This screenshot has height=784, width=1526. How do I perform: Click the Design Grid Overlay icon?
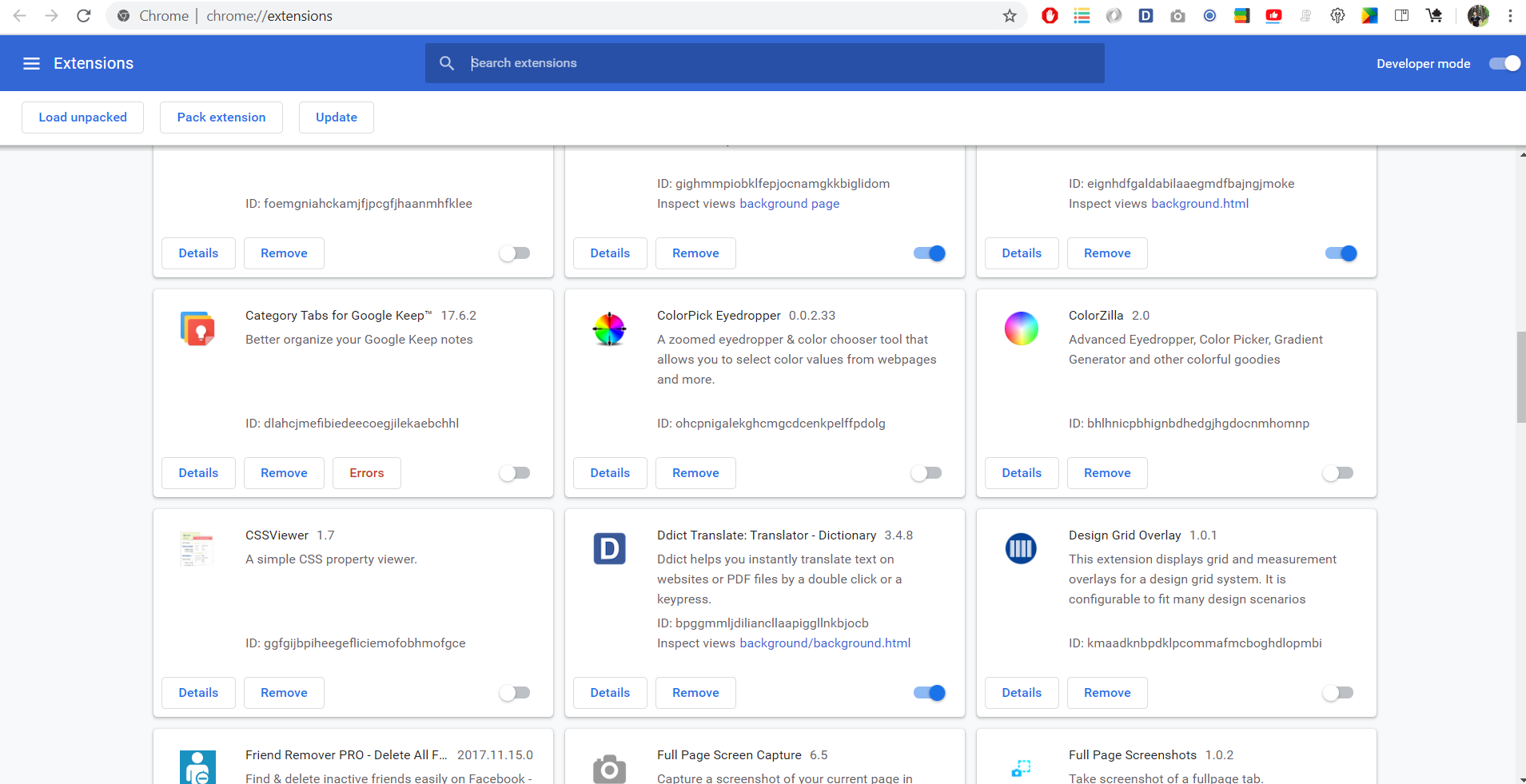[x=1021, y=548]
